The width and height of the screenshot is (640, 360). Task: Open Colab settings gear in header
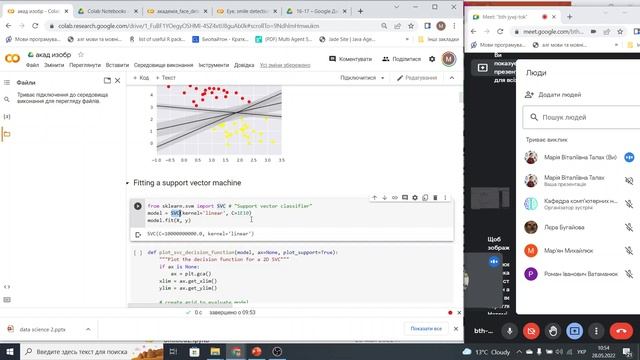point(432,59)
